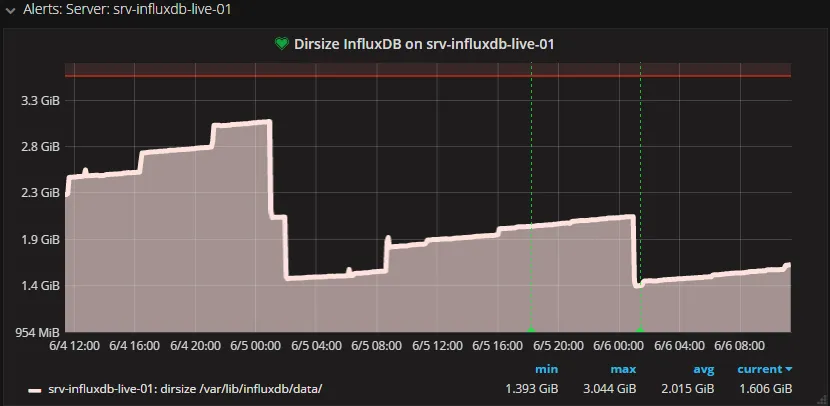Click the 6/4 16:00 x-axis label
Image resolution: width=830 pixels, height=406 pixels.
134,346
